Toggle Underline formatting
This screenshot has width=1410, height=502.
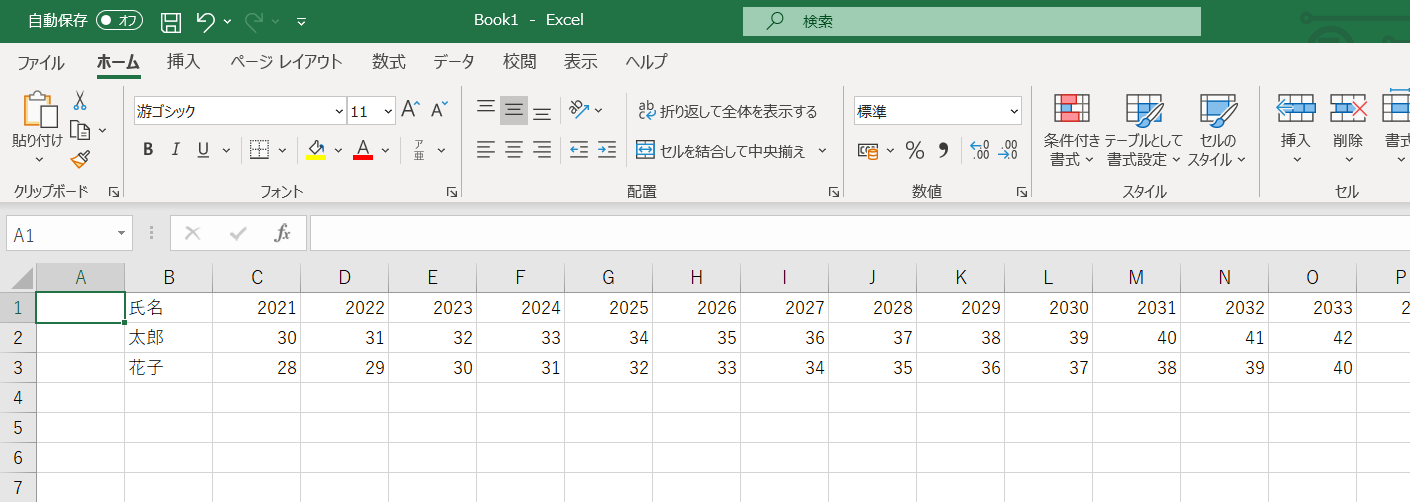coord(203,150)
